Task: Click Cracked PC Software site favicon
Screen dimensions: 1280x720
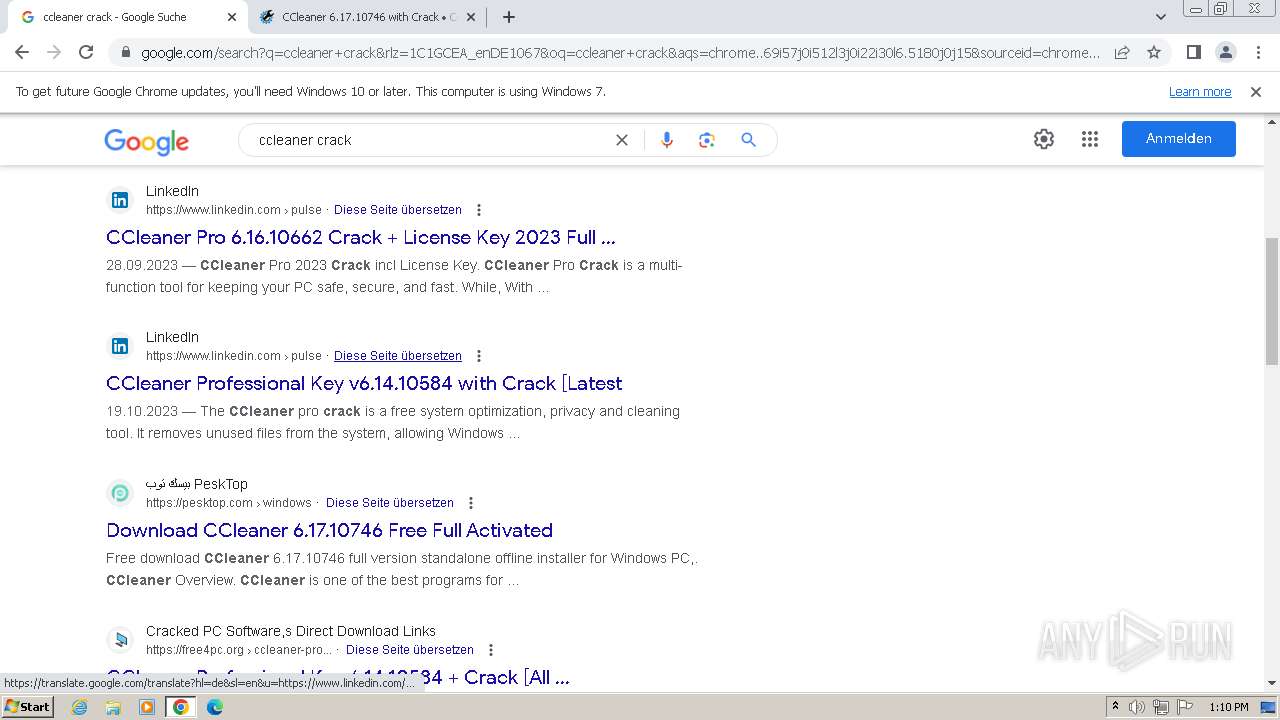Action: (x=120, y=640)
